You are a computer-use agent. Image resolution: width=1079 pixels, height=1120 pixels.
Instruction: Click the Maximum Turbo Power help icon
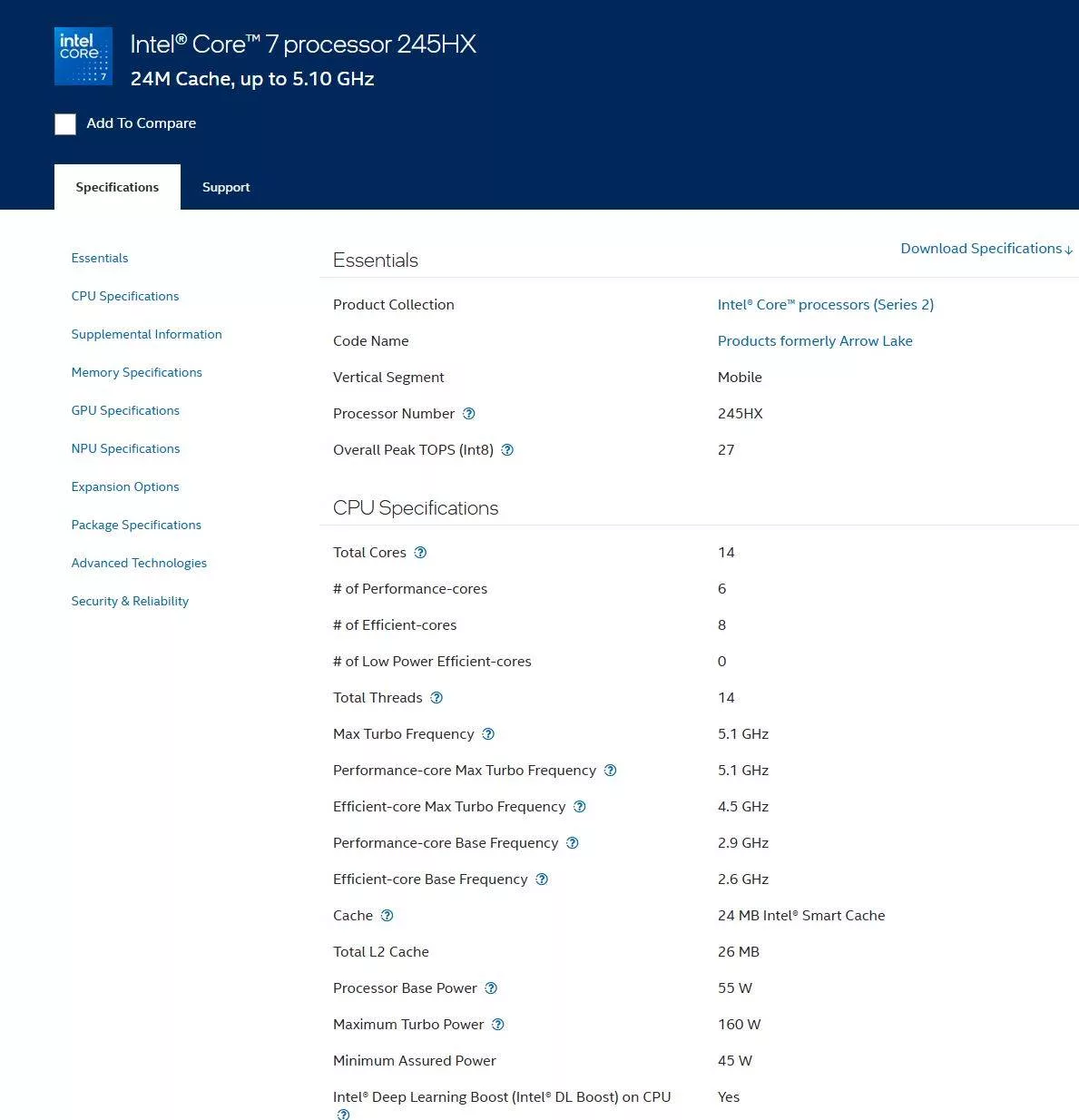click(x=498, y=1025)
